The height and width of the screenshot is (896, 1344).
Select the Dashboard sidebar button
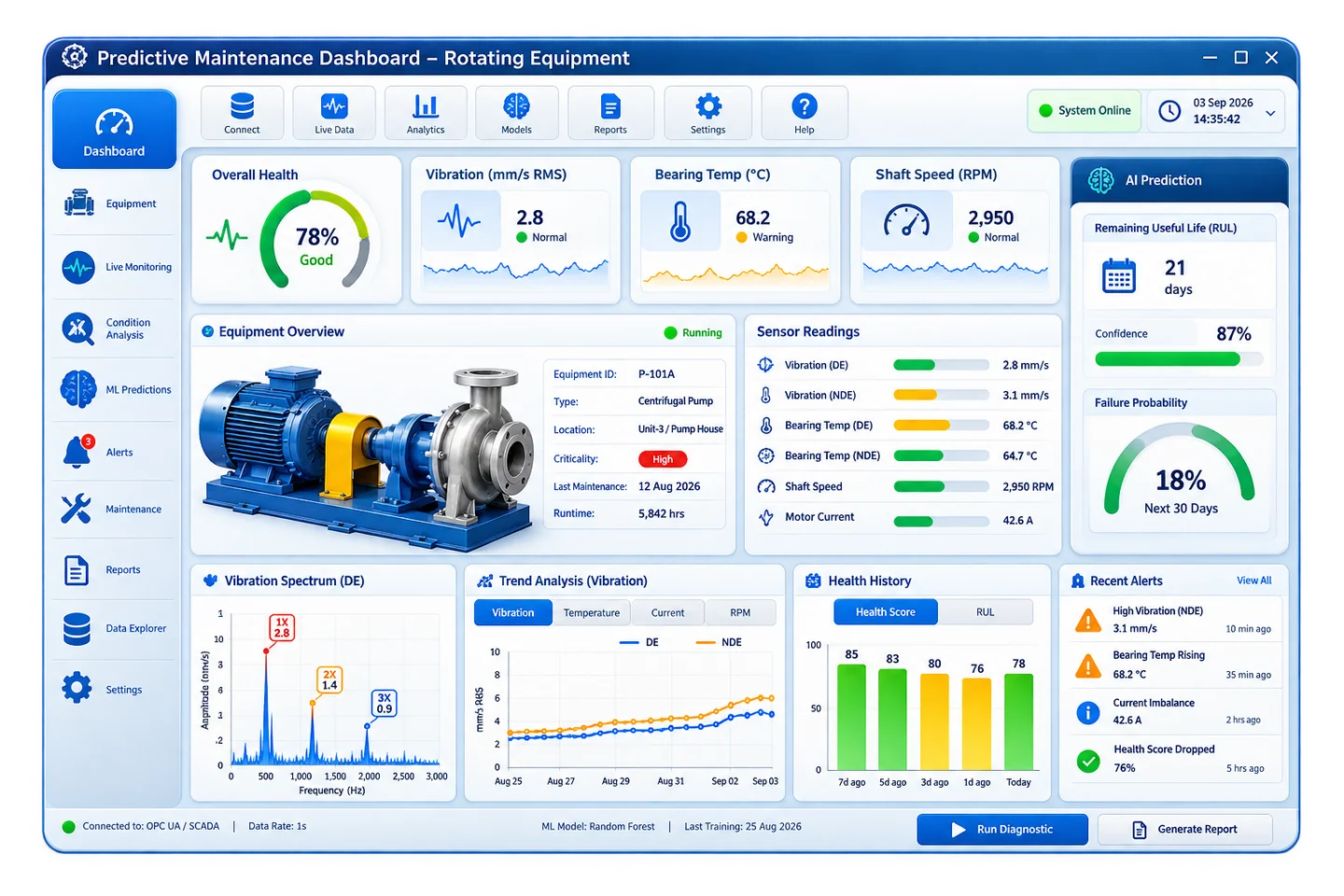pyautogui.click(x=114, y=130)
